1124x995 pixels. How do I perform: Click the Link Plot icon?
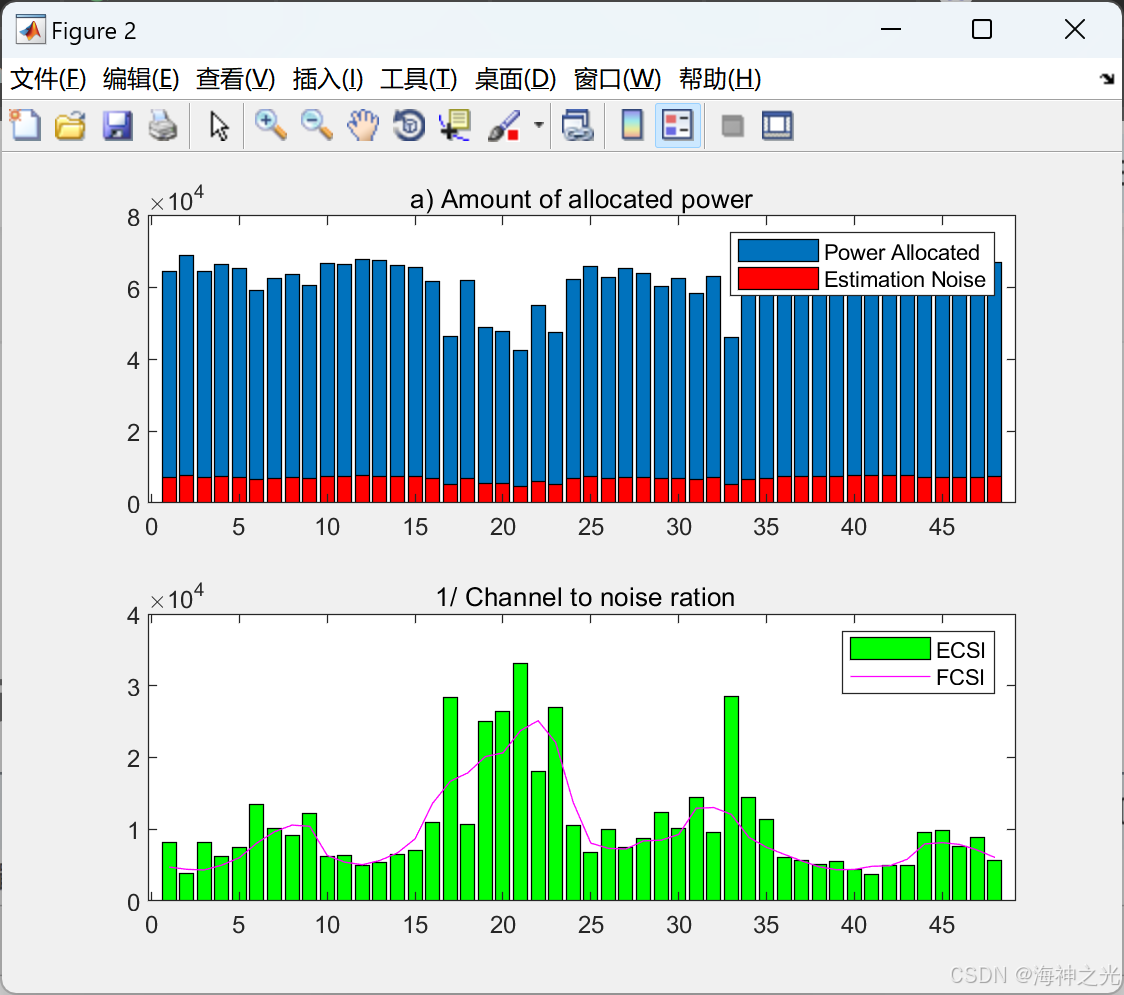pyautogui.click(x=578, y=125)
